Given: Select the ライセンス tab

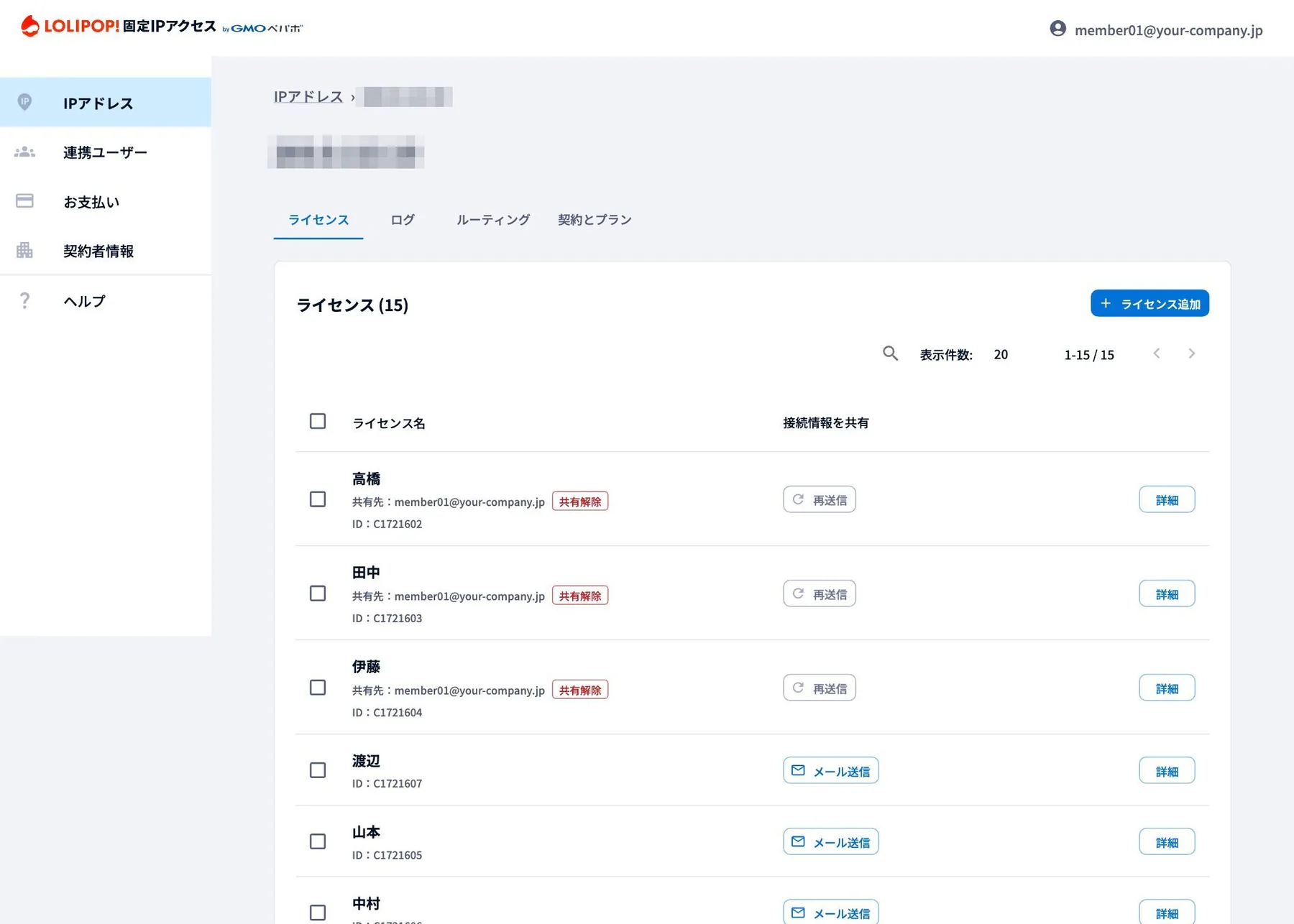Looking at the screenshot, I should click(x=318, y=220).
